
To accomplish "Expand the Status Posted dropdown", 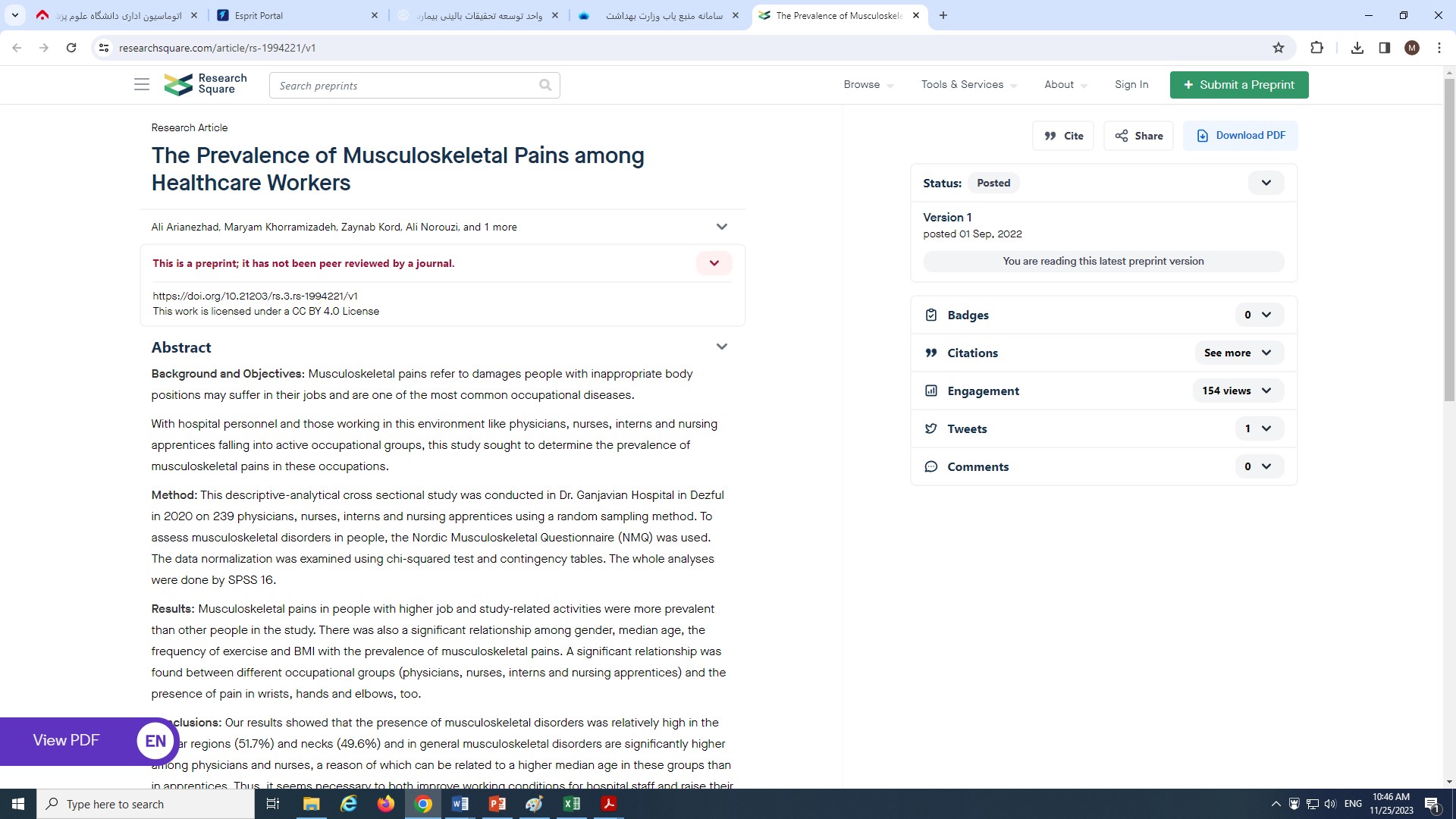I will click(x=1266, y=183).
